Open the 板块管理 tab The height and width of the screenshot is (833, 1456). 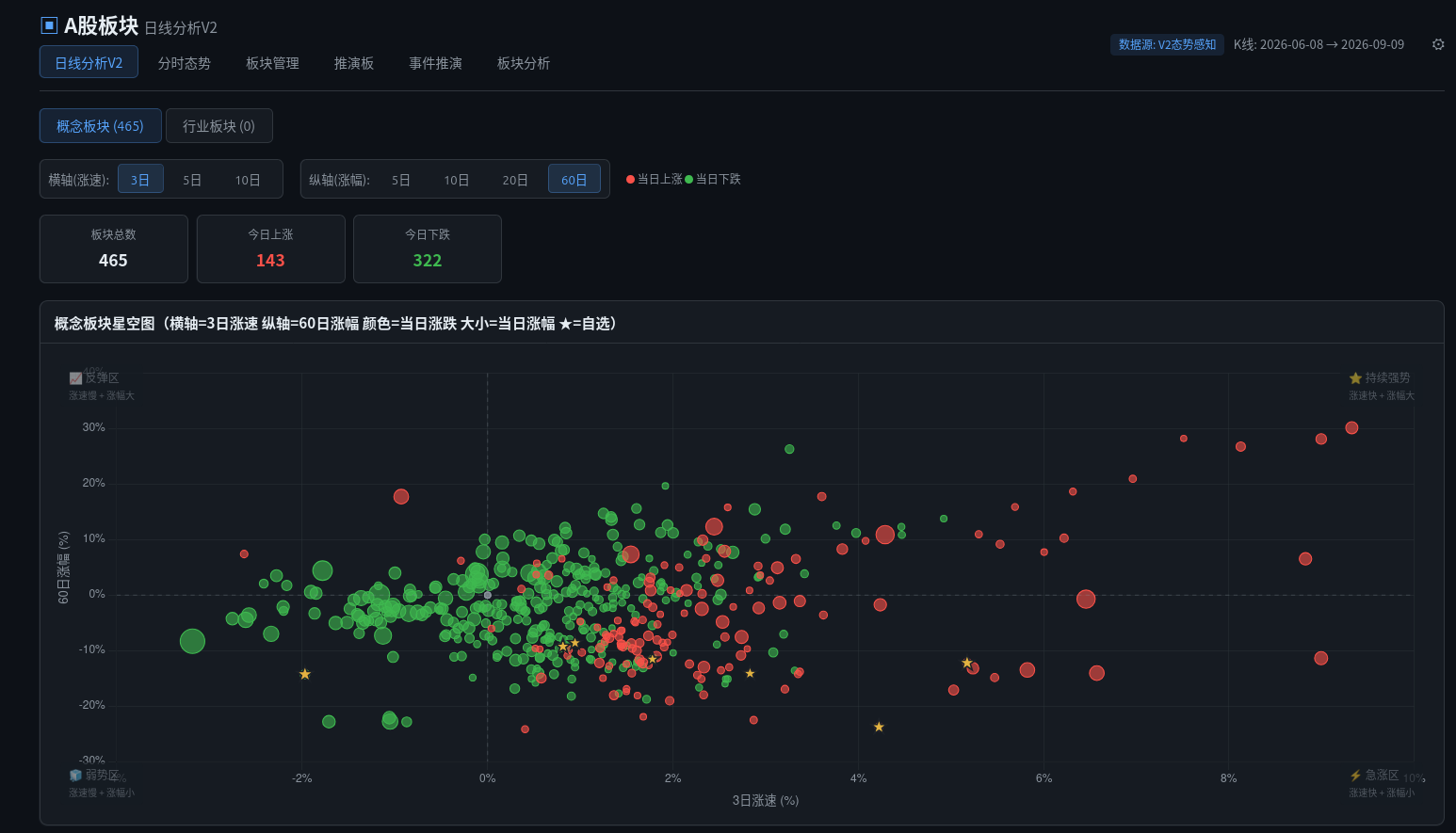click(x=272, y=63)
